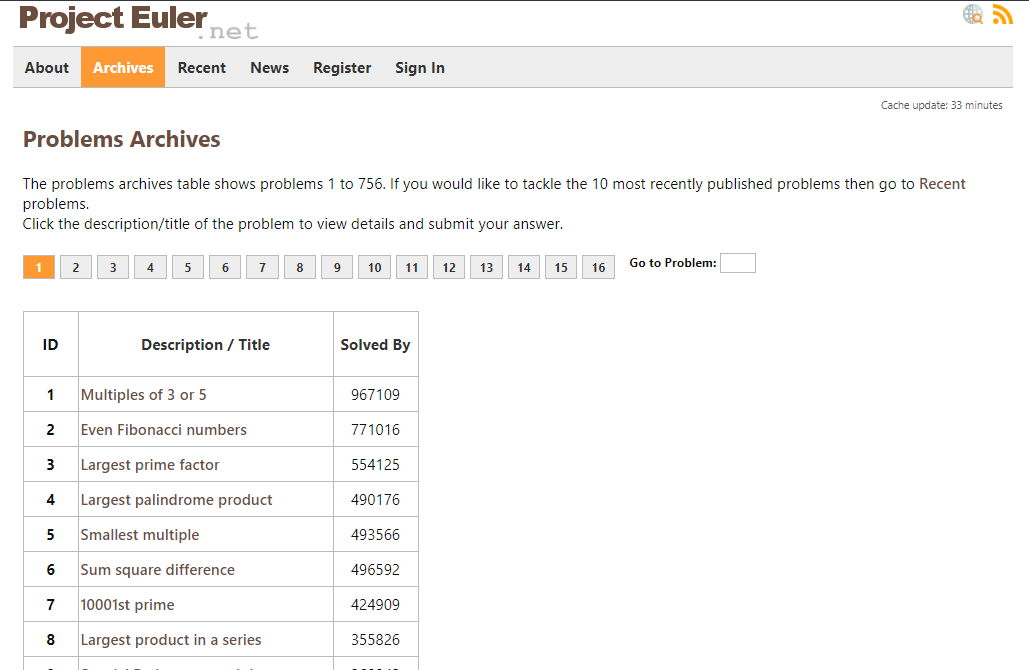Open the About menu item
This screenshot has height=670, width=1029.
(47, 68)
